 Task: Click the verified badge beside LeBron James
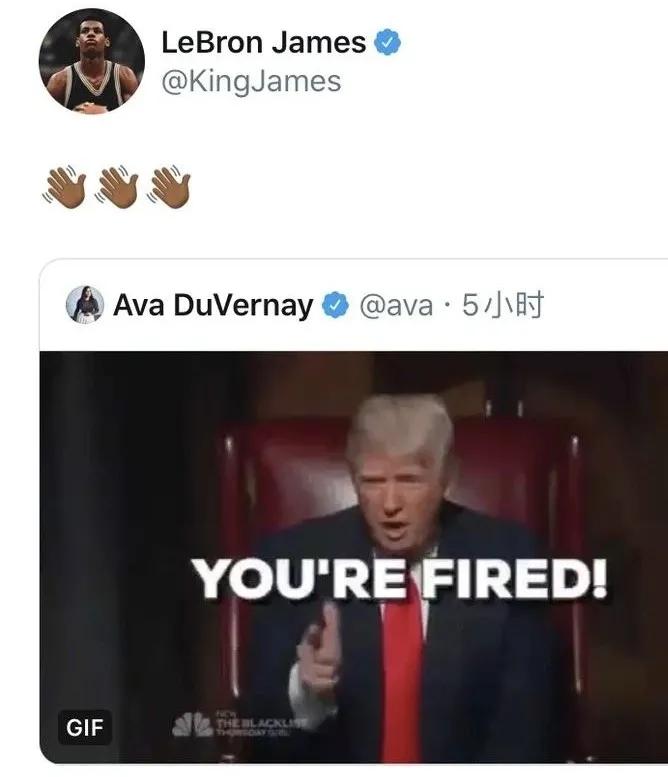[x=387, y=42]
